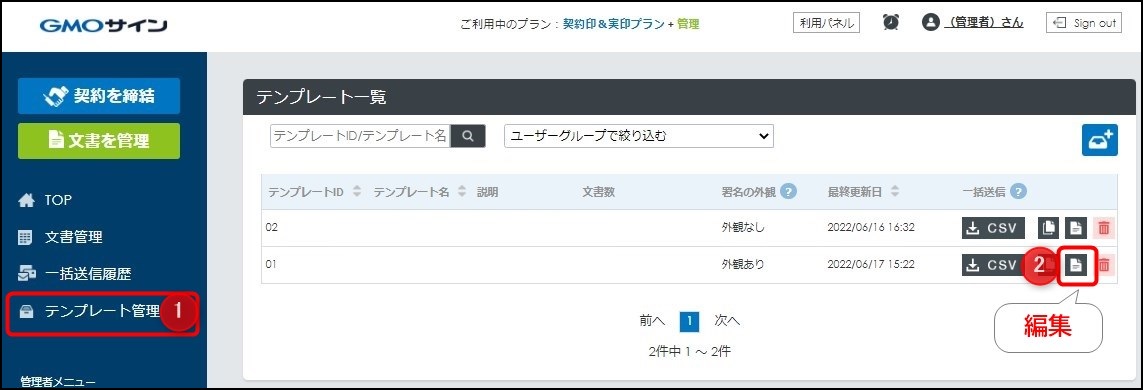Open the 利用パネル button

(x=827, y=23)
